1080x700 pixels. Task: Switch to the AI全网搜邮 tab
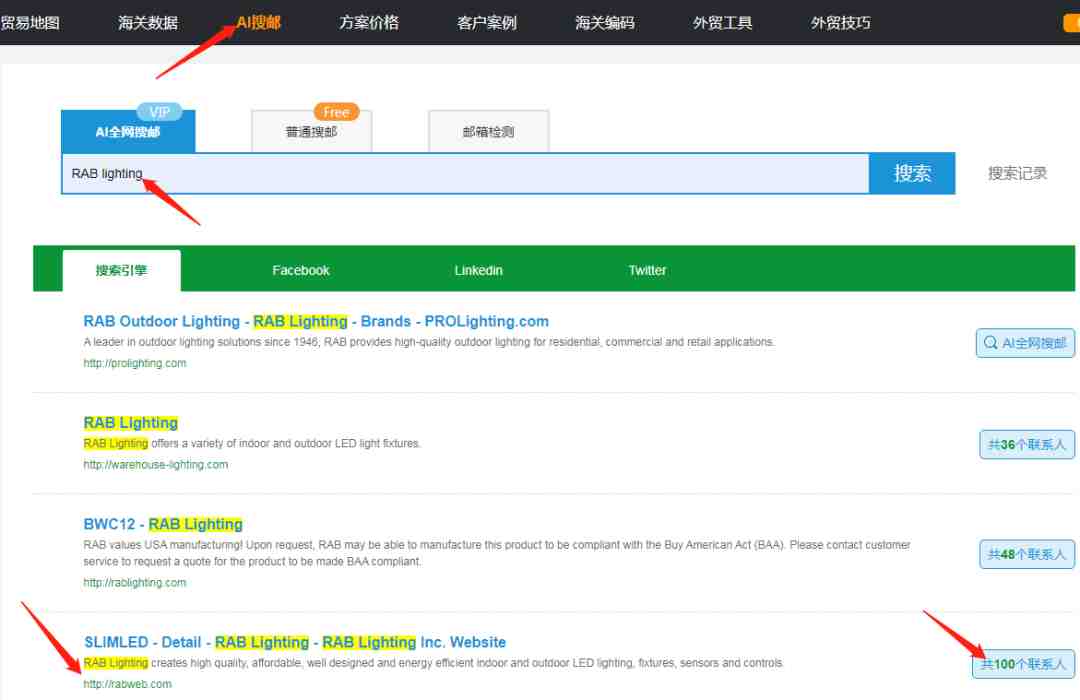click(x=128, y=132)
